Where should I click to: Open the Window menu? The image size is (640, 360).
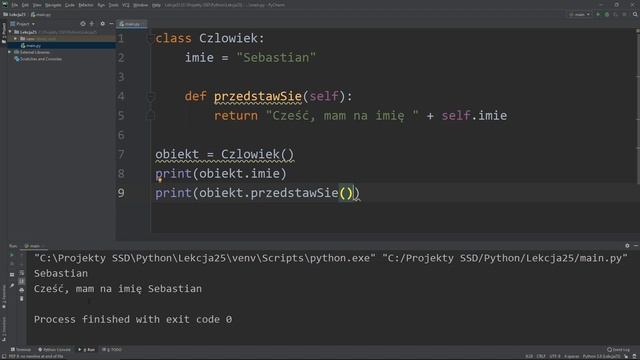coord(140,5)
